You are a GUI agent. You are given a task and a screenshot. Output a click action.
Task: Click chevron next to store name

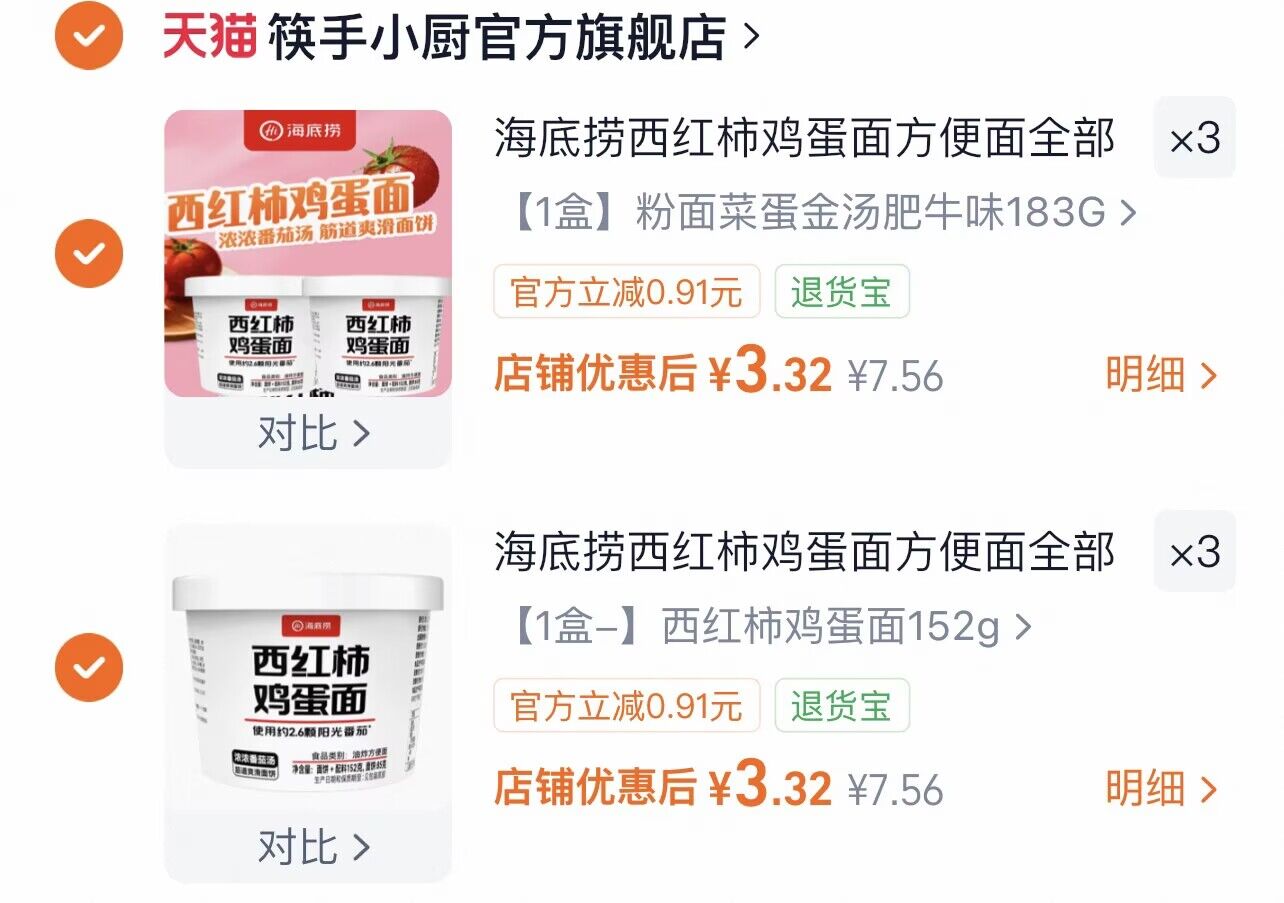[751, 38]
